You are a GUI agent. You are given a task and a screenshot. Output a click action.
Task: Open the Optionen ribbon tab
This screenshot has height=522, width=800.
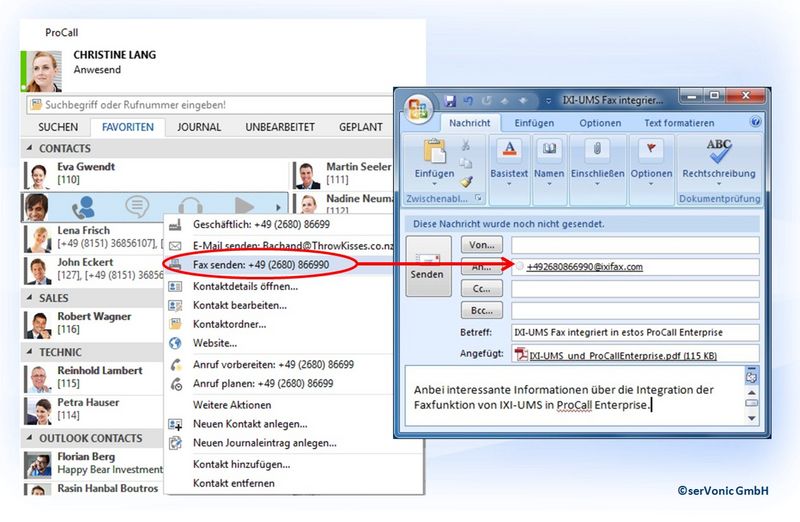coord(600,123)
